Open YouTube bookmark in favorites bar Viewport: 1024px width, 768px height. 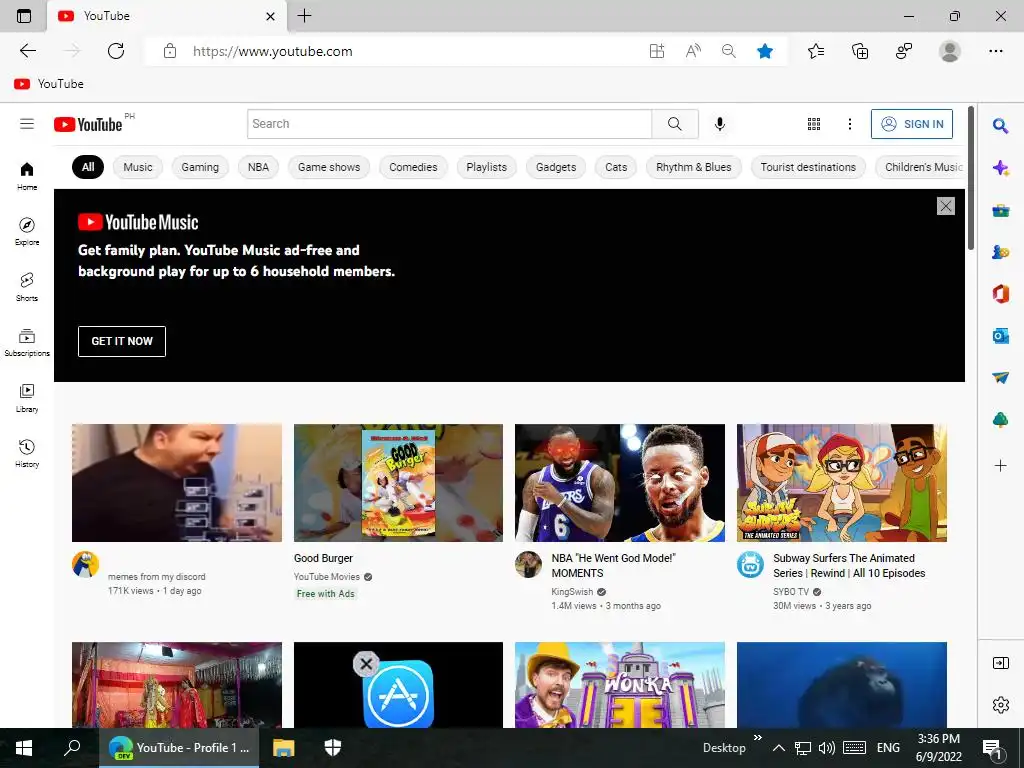point(49,84)
